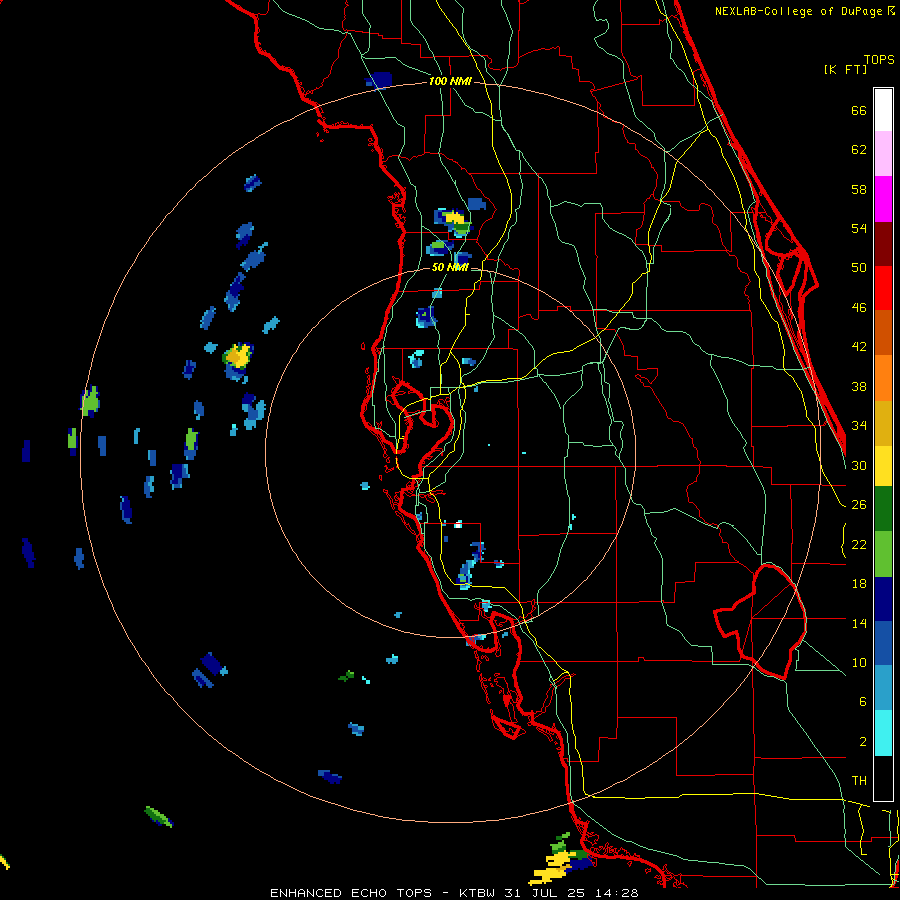Click the 31 JUL 25 date text
The image size is (900, 900).
pos(546,893)
